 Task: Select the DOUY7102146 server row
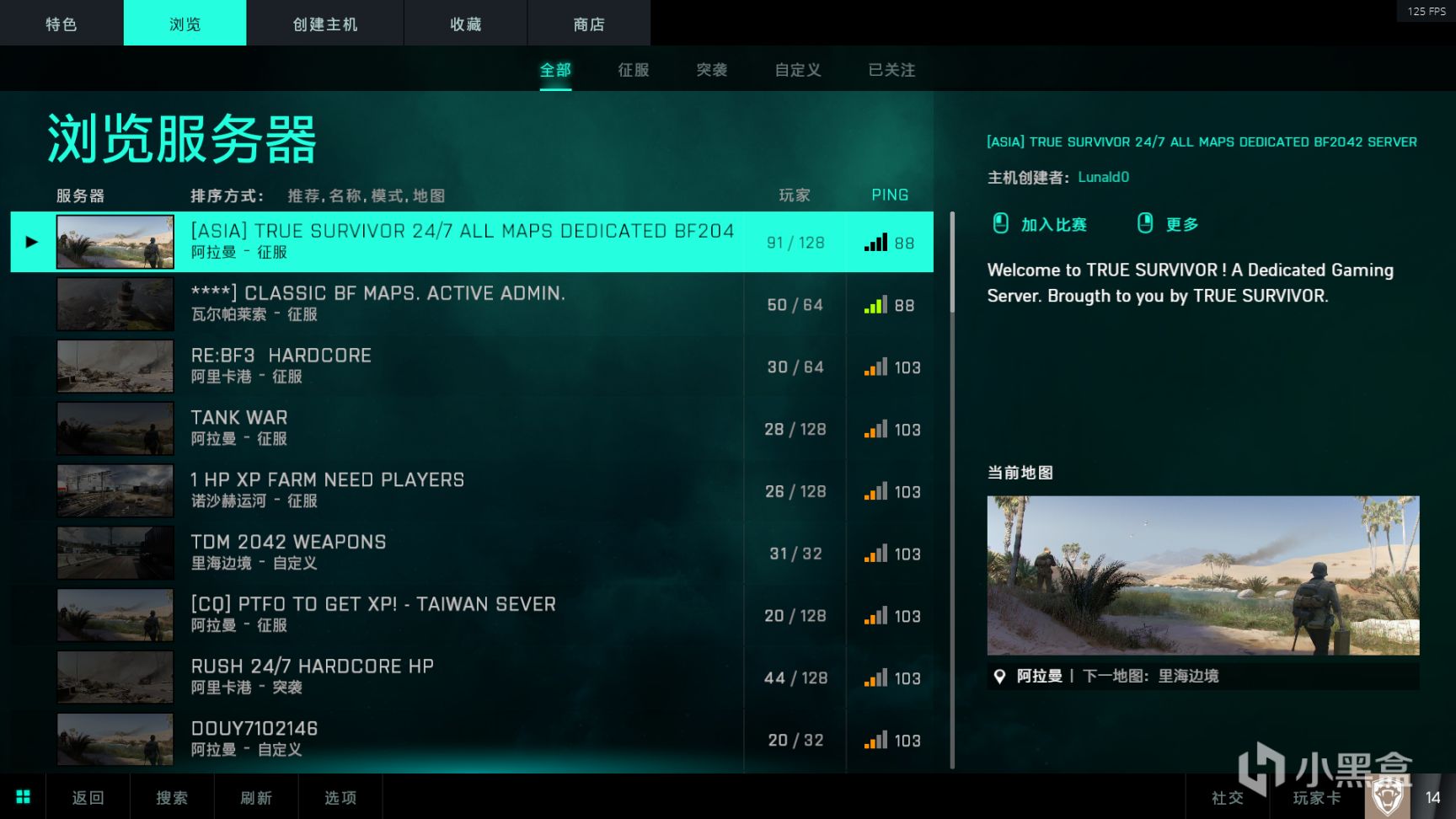(x=472, y=741)
